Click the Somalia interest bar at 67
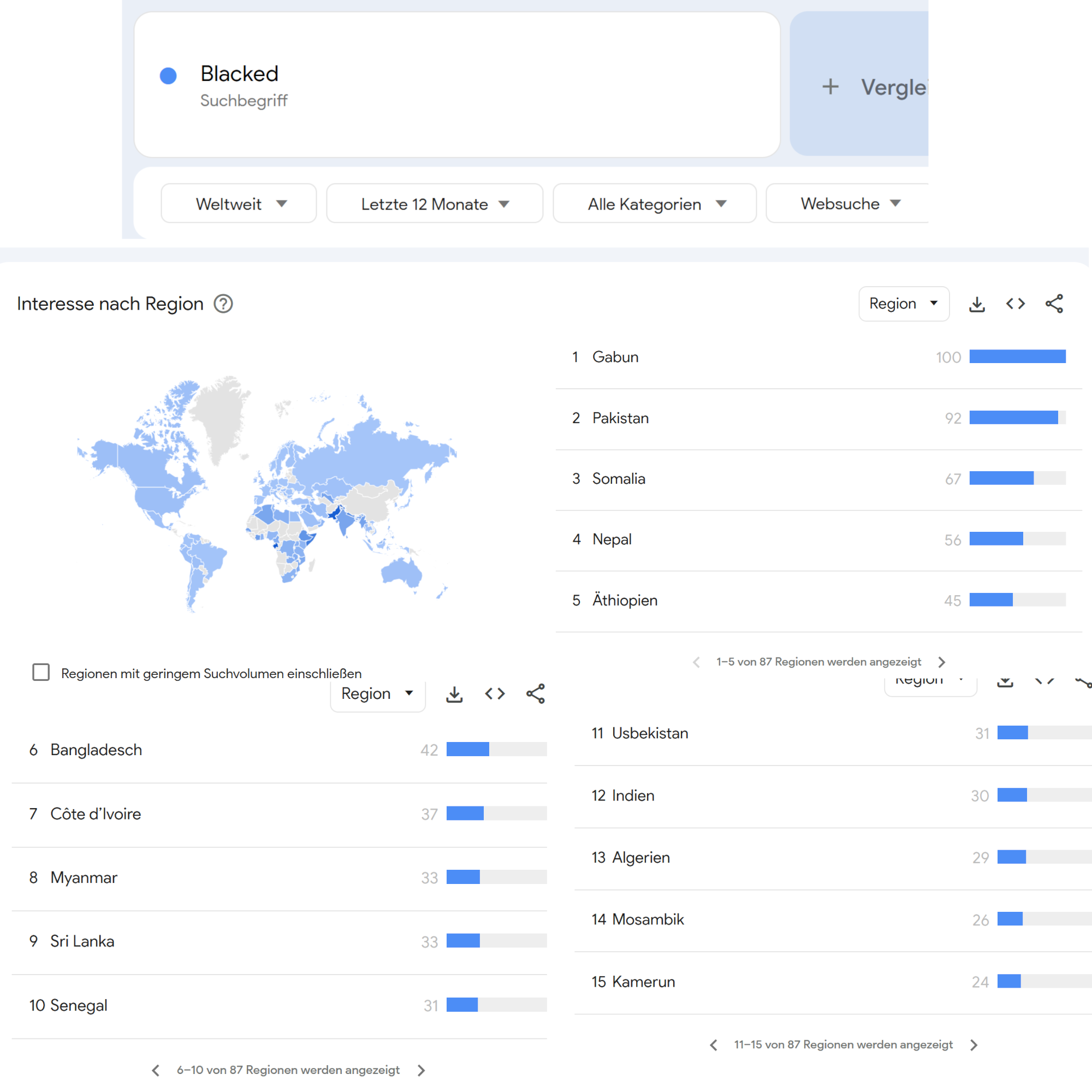The width and height of the screenshot is (1092, 1092). [1017, 479]
